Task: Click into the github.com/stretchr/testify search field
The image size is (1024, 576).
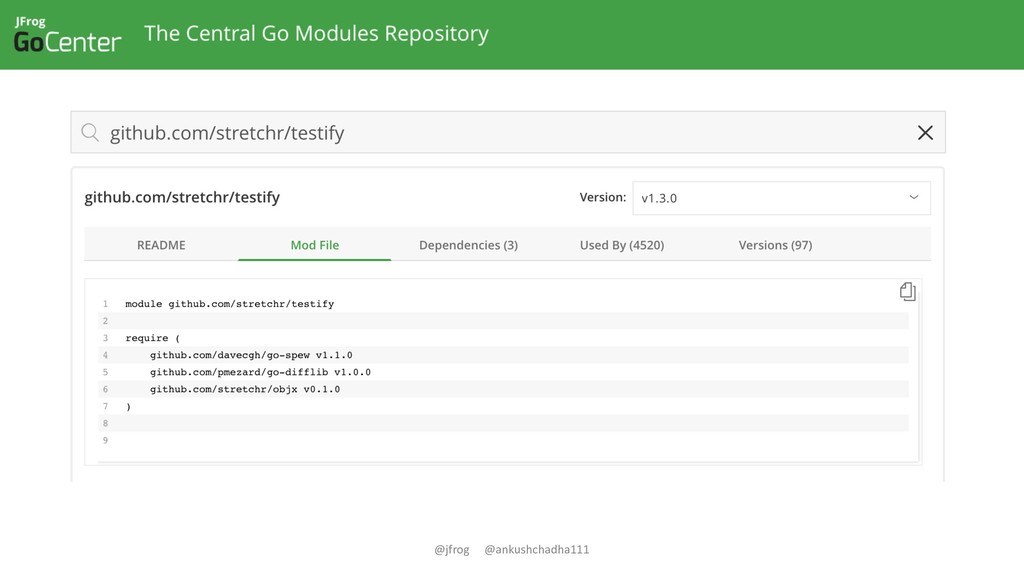Action: pos(508,133)
